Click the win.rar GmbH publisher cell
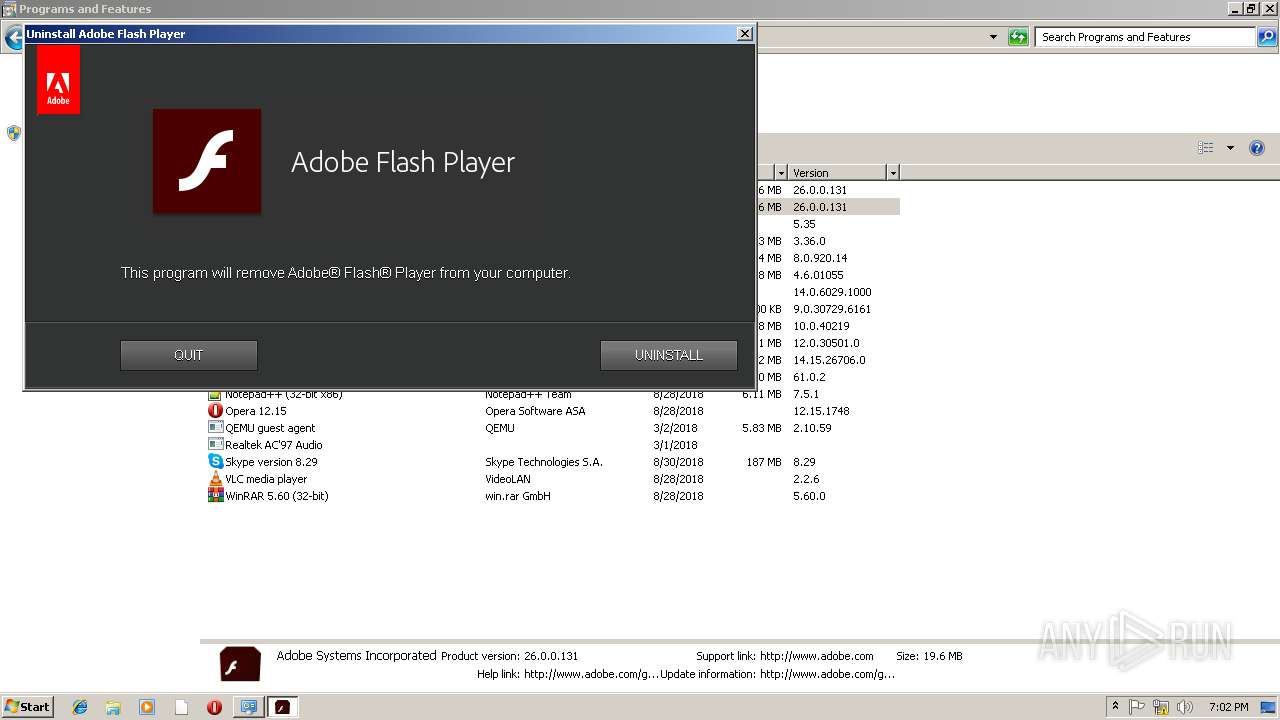Image resolution: width=1280 pixels, height=720 pixels. tap(518, 496)
